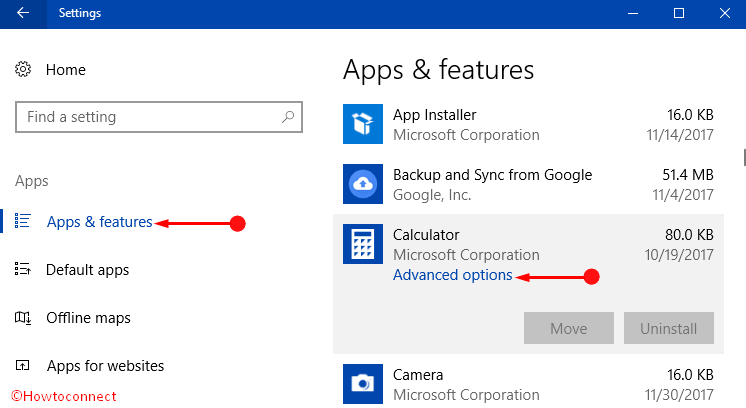
Task: Click the Move button
Action: tap(569, 328)
